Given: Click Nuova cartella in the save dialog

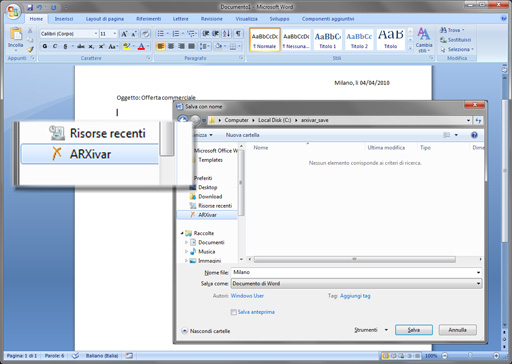Looking at the screenshot, I should (x=242, y=135).
